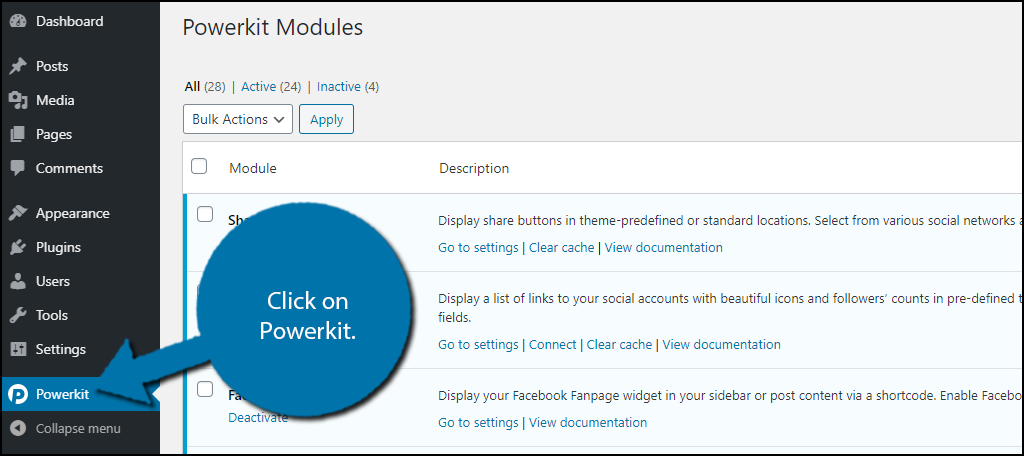Click the Dashboard gauge icon
The image size is (1024, 456).
click(18, 22)
